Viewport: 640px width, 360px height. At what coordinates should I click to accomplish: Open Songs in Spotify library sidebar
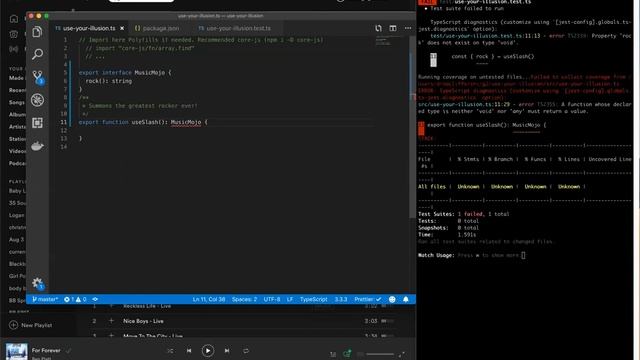click(x=17, y=102)
